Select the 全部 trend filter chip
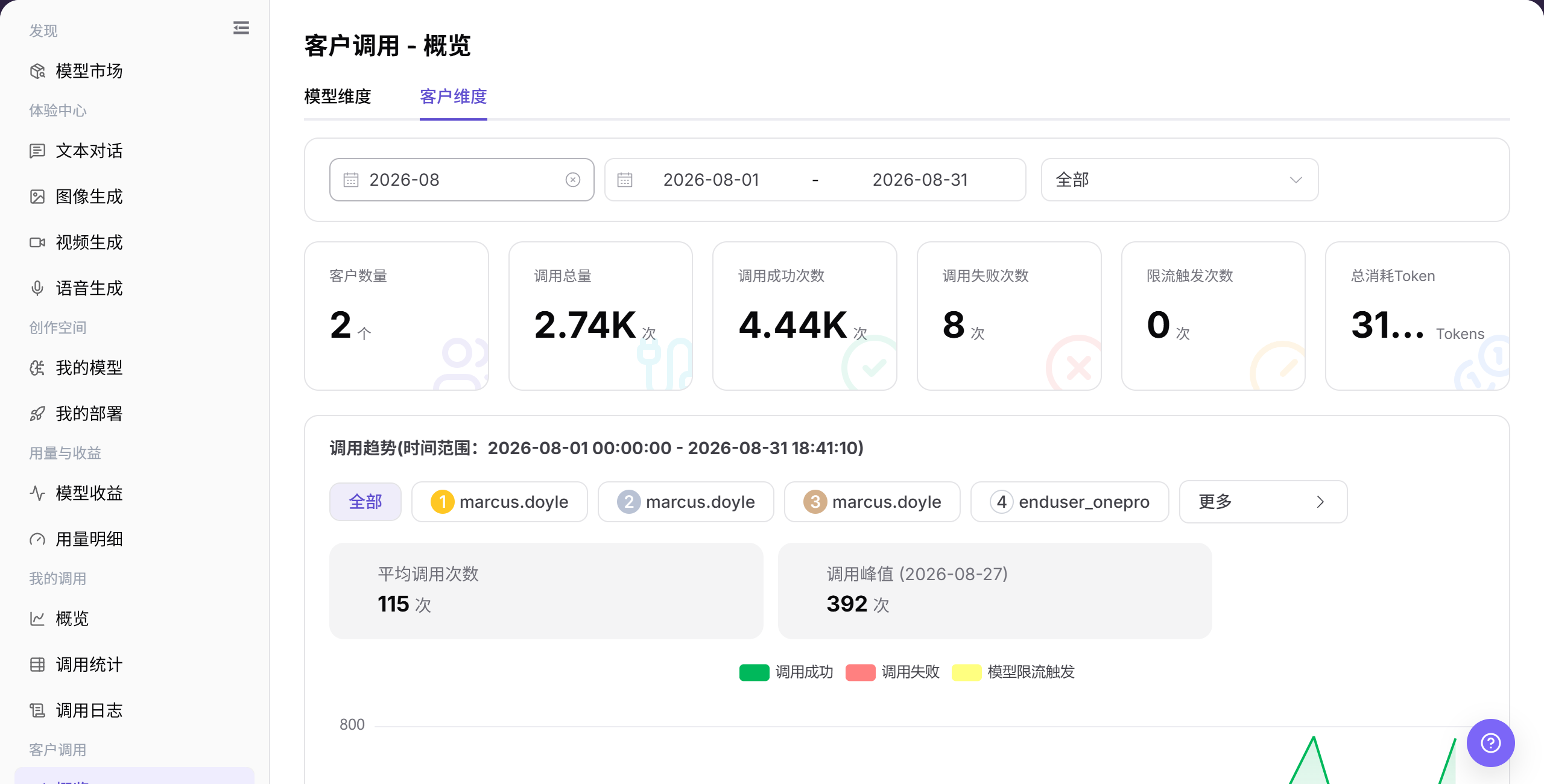This screenshot has width=1544, height=784. [365, 502]
